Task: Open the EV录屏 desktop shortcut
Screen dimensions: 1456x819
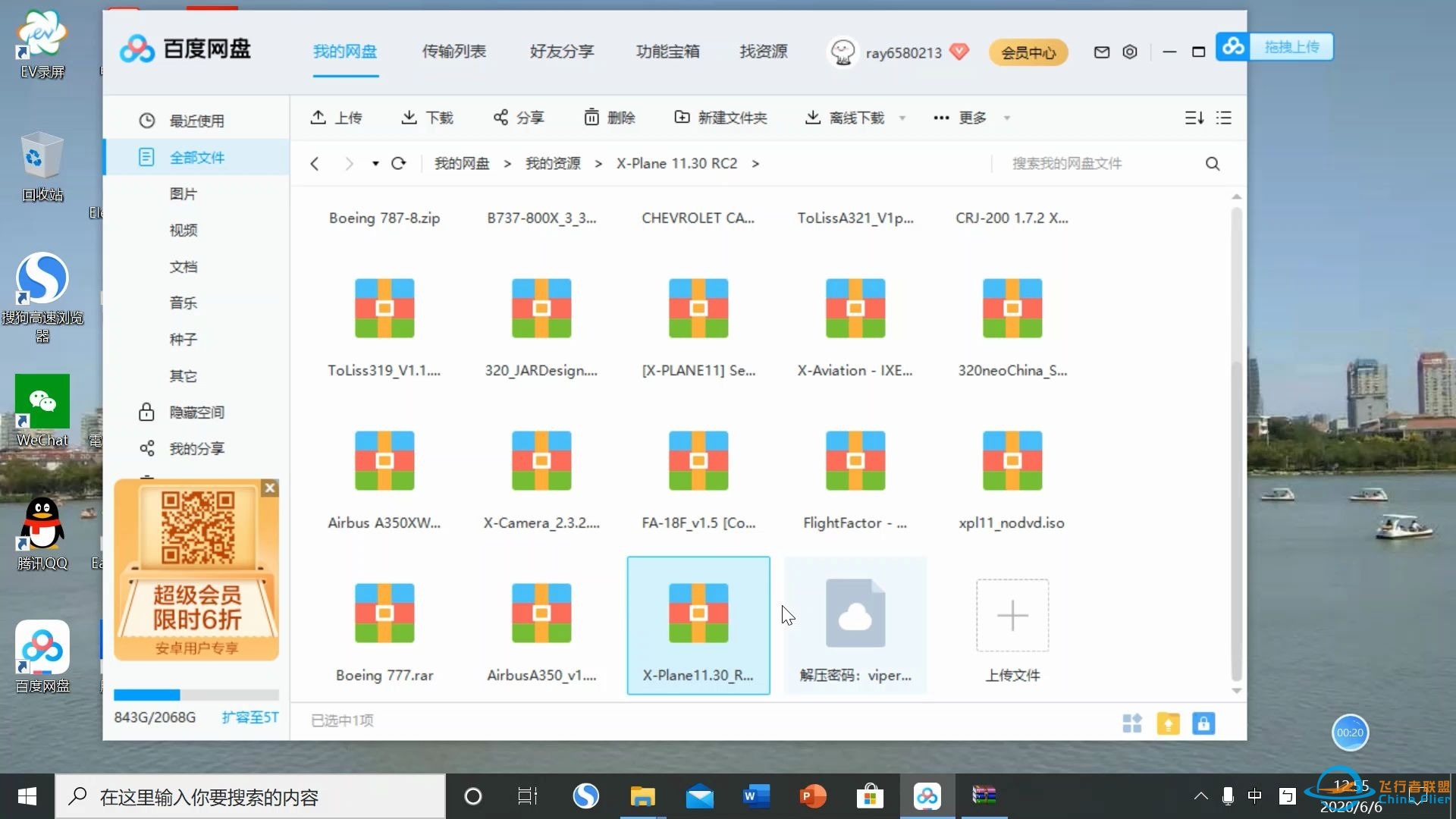Action: [42, 44]
